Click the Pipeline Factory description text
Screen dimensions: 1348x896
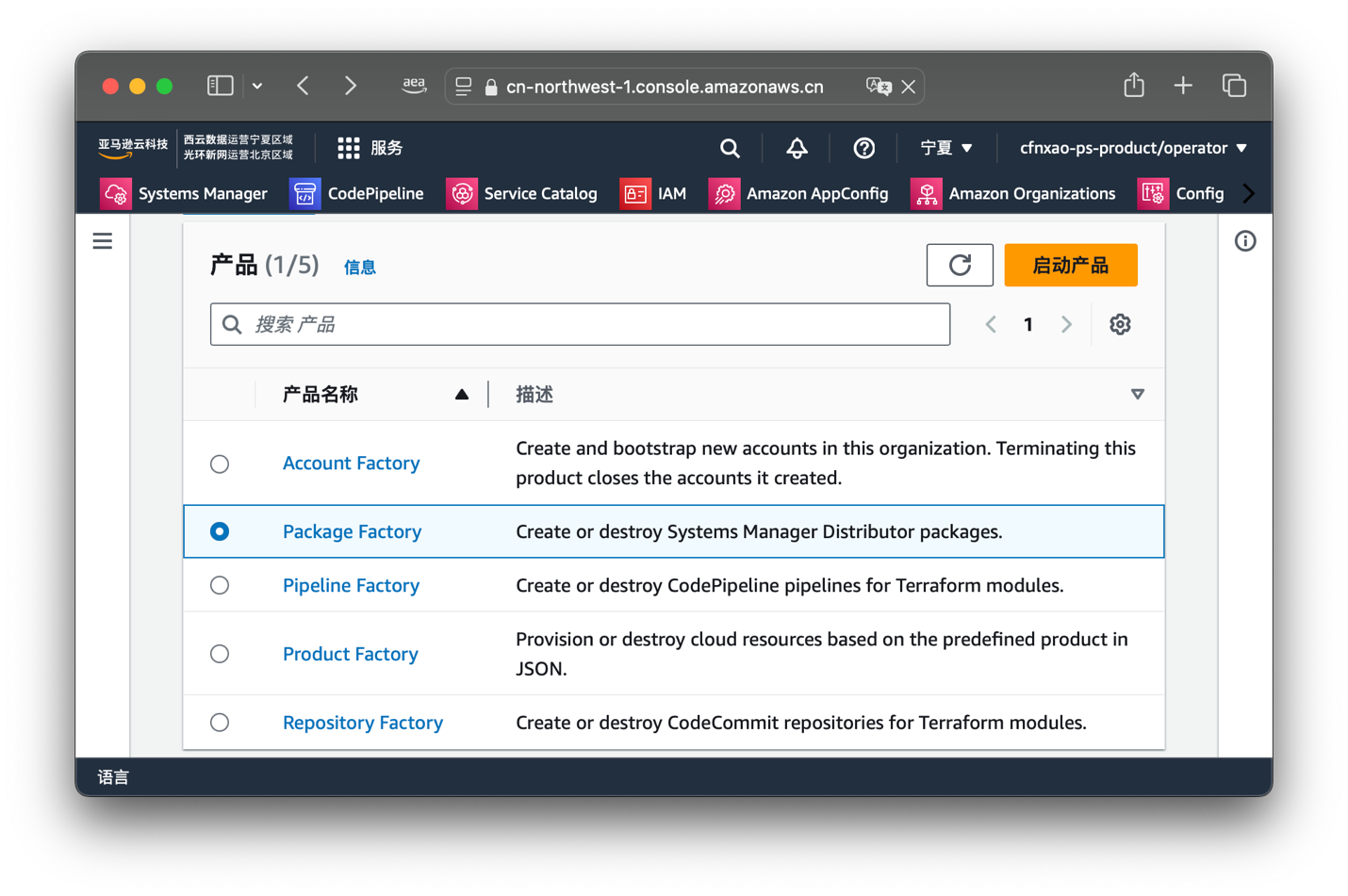(790, 585)
